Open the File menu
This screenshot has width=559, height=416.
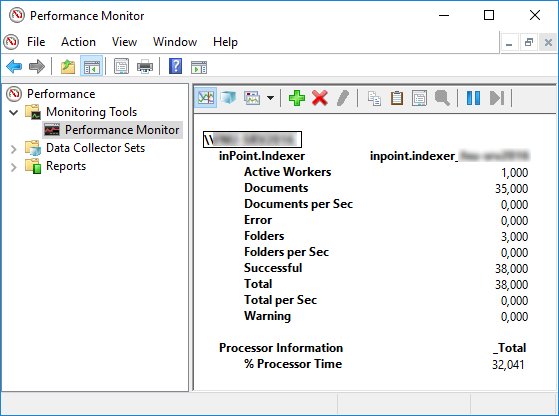pyautogui.click(x=36, y=42)
